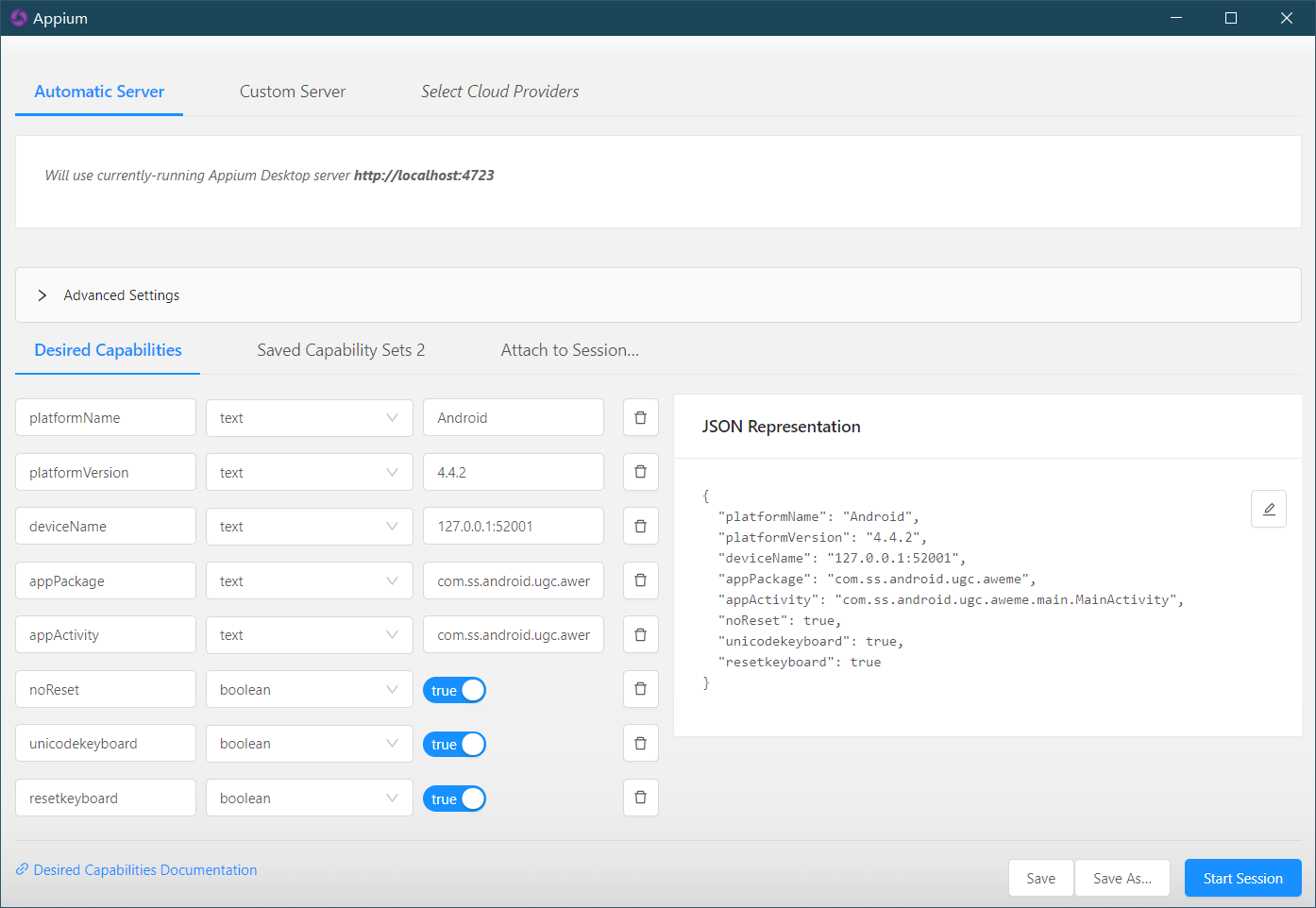This screenshot has width=1316, height=908.
Task: Click the appPackage value field
Action: [514, 580]
